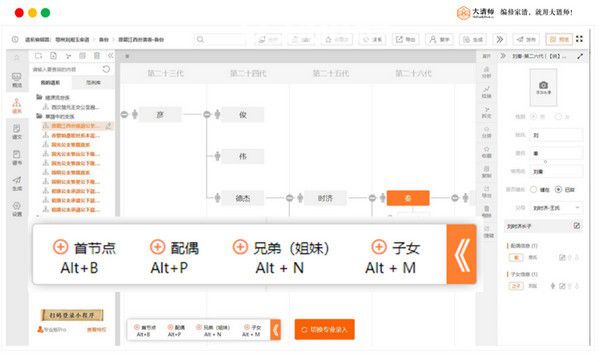Viewport: 600px width, 362px height.
Task: Select the female gender radio button
Action: click(558, 116)
